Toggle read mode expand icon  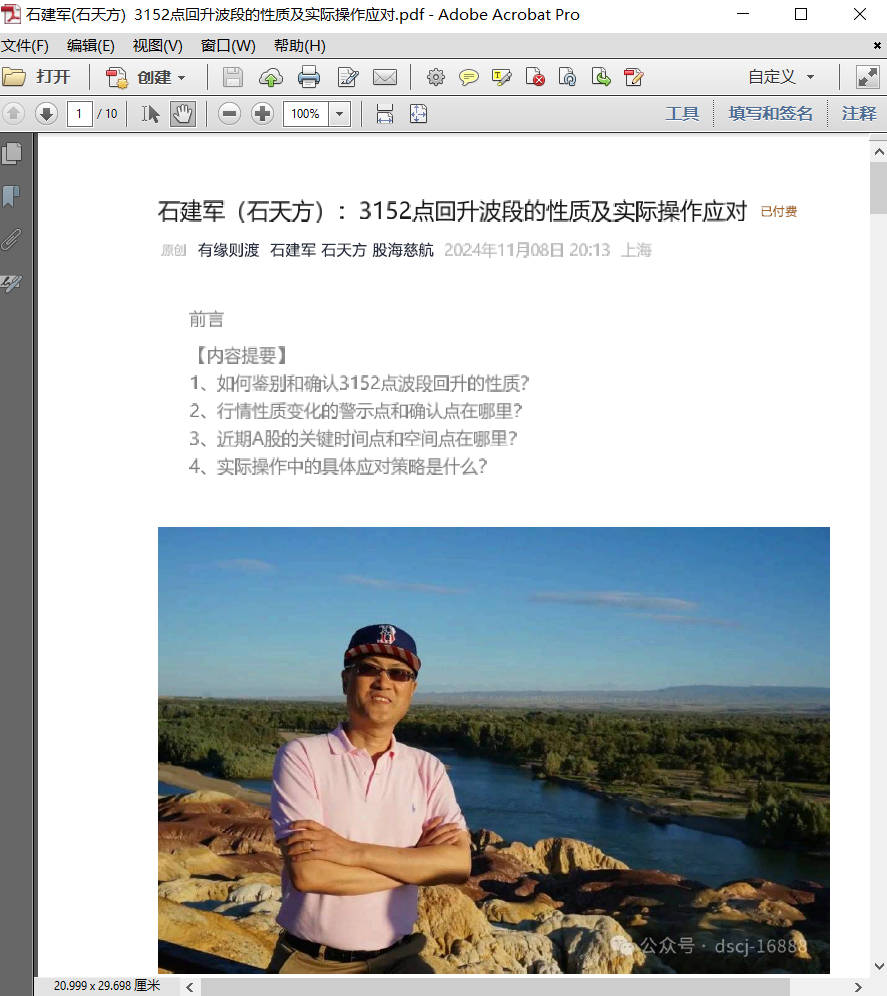(867, 77)
